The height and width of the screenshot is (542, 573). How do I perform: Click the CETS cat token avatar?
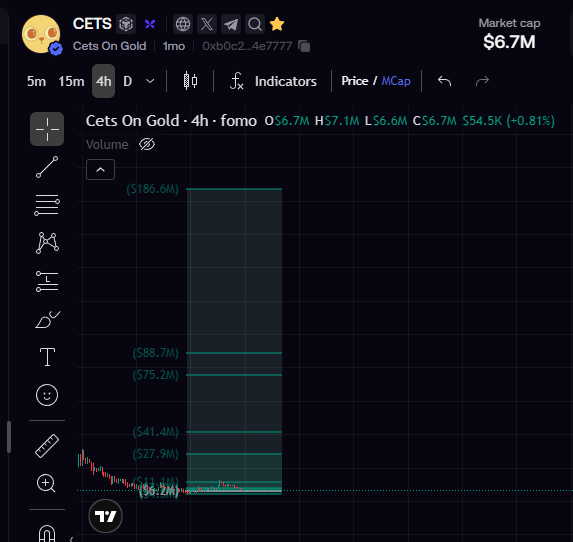(x=41, y=34)
